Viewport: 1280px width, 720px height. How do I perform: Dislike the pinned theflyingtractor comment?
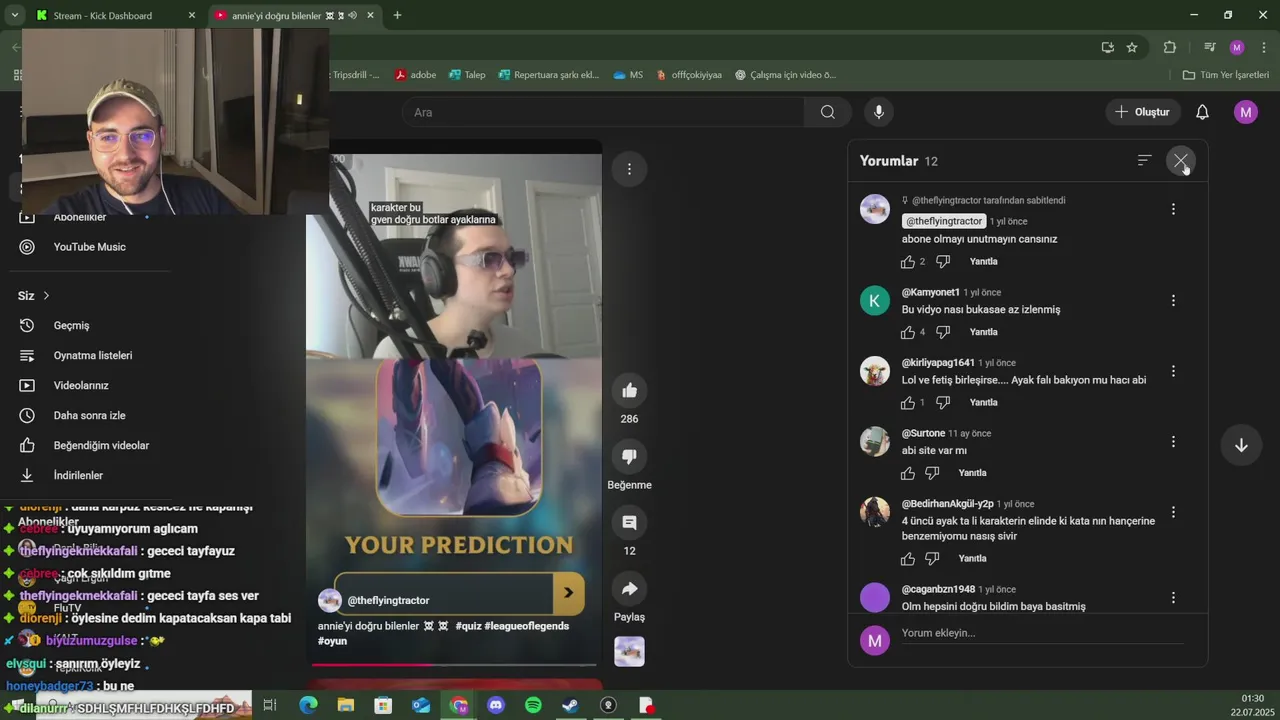[943, 262]
